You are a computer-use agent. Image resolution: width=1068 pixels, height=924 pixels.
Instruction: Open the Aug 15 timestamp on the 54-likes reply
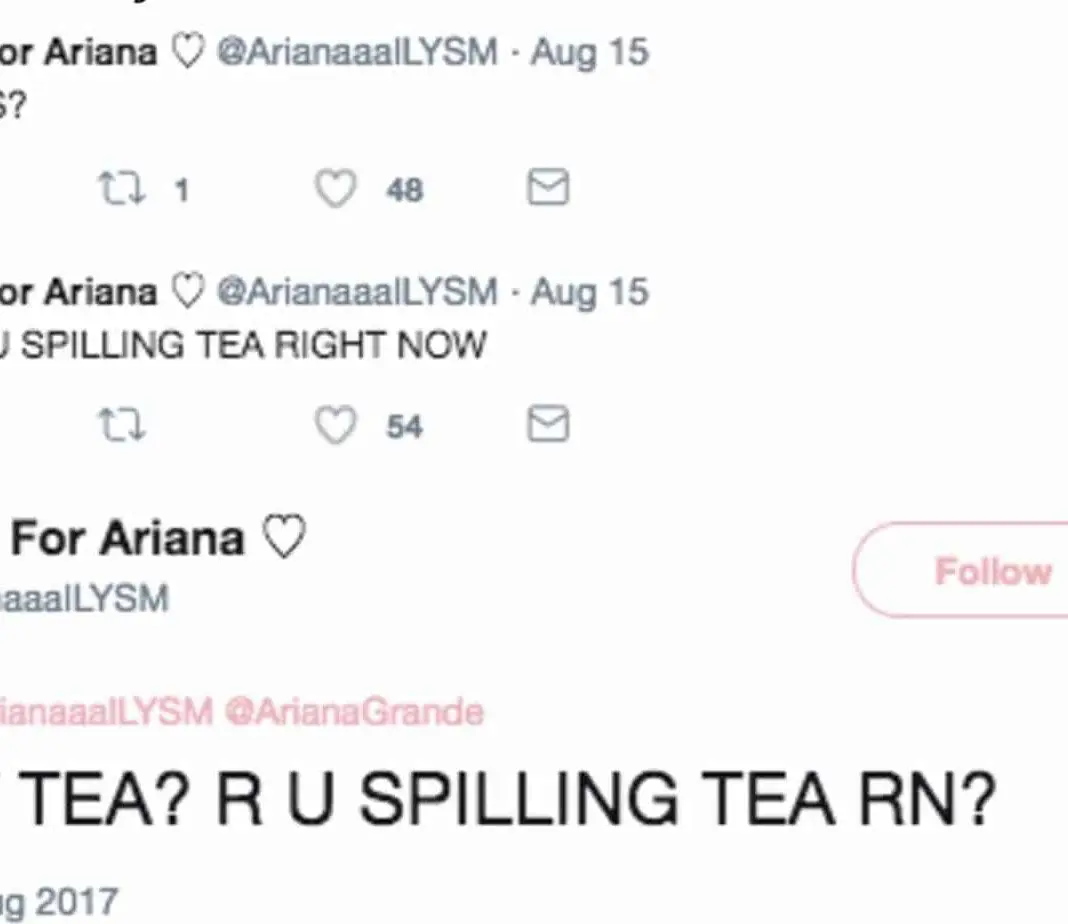(589, 292)
